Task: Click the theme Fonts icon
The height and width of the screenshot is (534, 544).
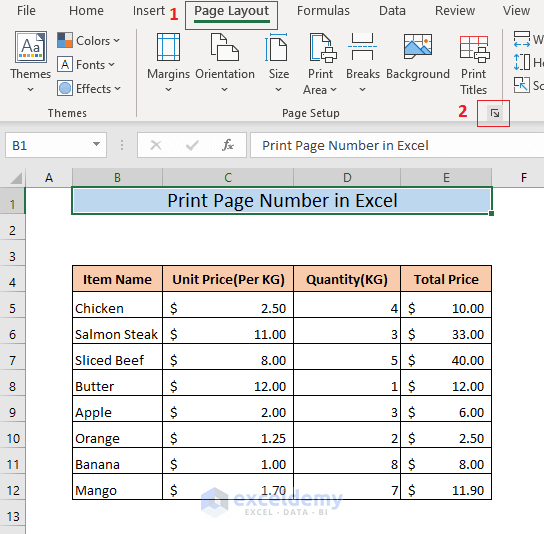Action: tap(65, 65)
